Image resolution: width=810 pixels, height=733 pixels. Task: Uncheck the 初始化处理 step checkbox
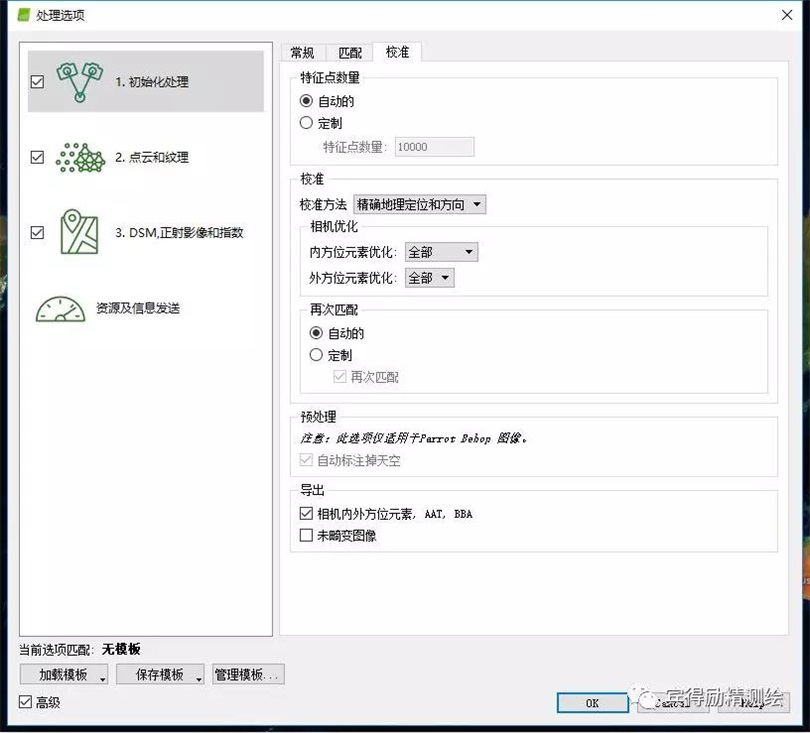coord(38,82)
